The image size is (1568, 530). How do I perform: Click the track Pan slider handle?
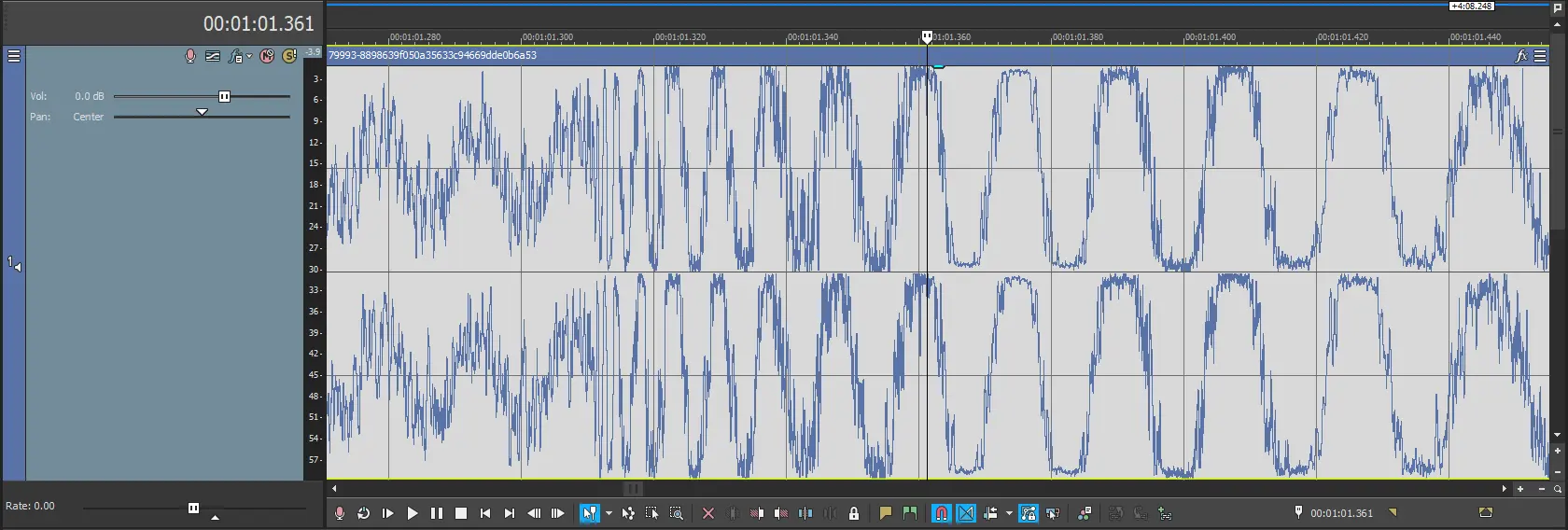(202, 112)
